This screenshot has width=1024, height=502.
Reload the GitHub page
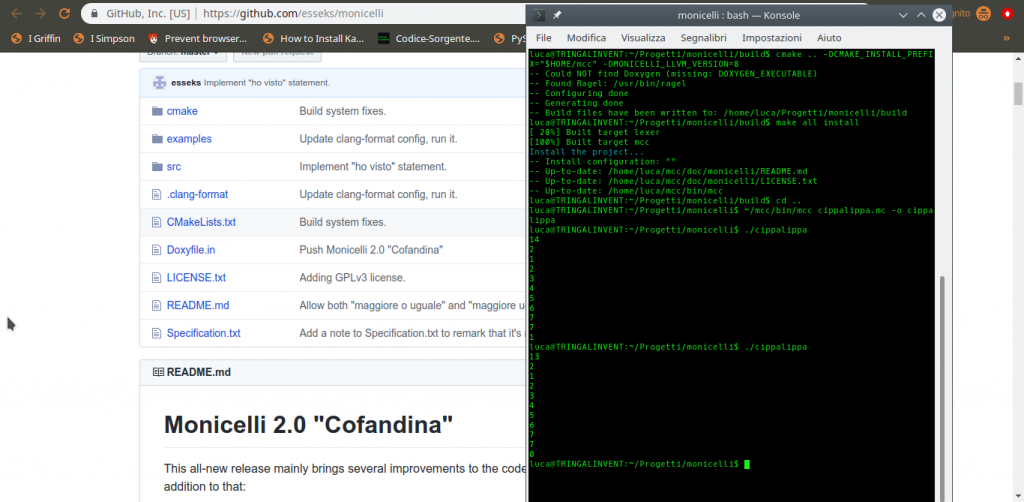click(x=64, y=13)
